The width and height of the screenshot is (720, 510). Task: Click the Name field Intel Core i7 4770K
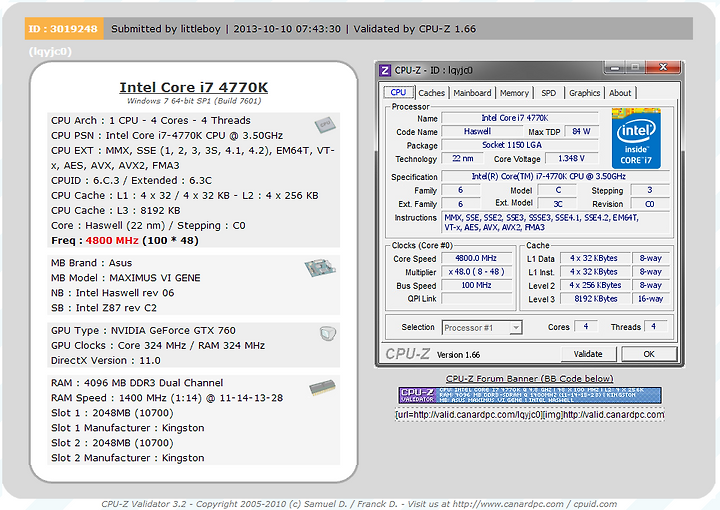519,118
